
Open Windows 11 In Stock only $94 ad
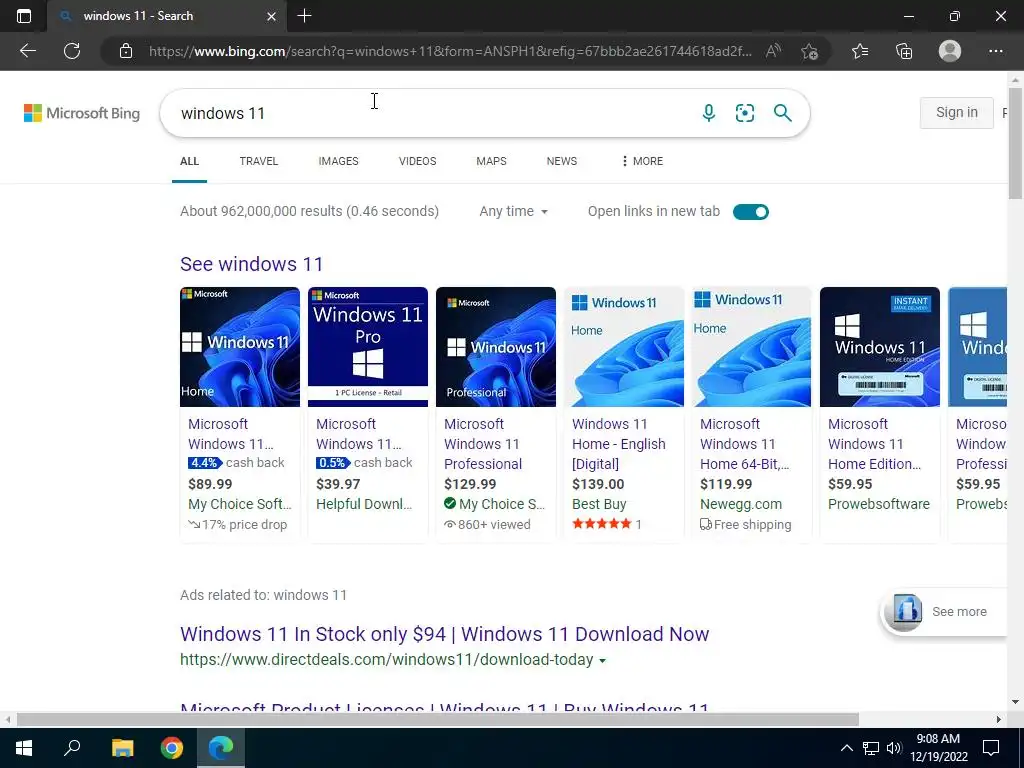(x=444, y=633)
